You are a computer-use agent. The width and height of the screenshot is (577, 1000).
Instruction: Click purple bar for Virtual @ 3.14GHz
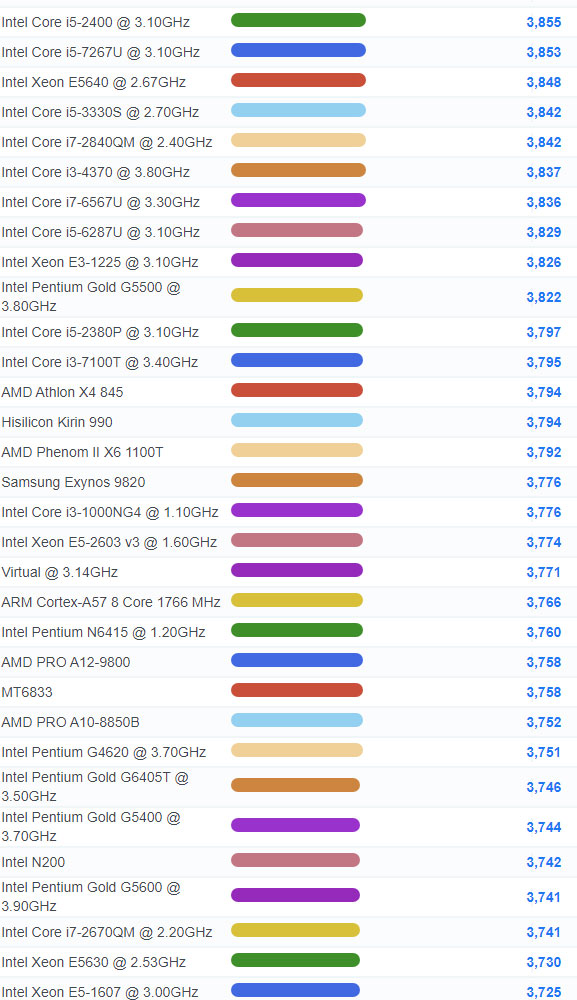click(296, 570)
